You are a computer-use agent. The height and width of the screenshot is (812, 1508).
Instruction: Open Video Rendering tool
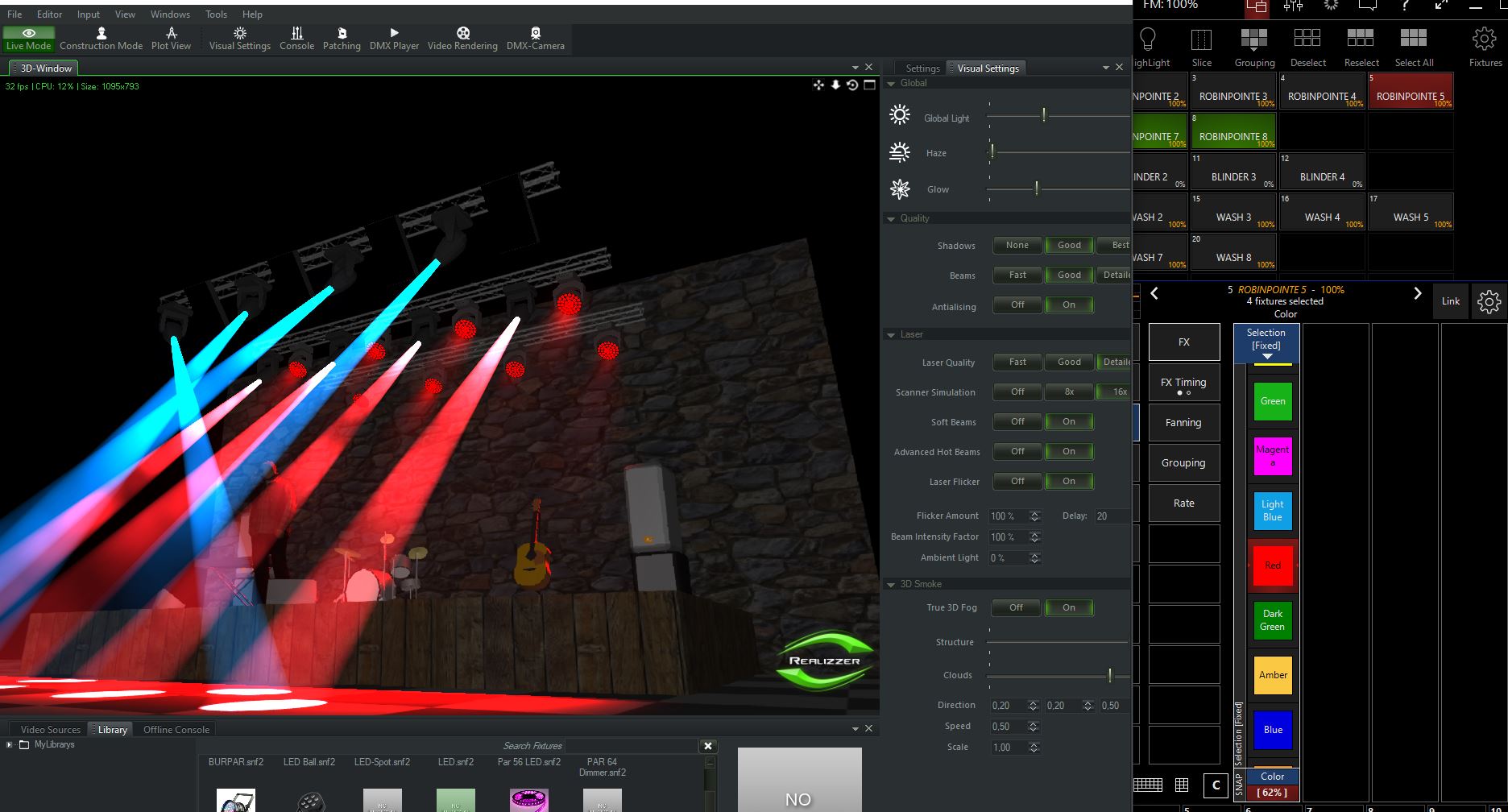[x=462, y=38]
